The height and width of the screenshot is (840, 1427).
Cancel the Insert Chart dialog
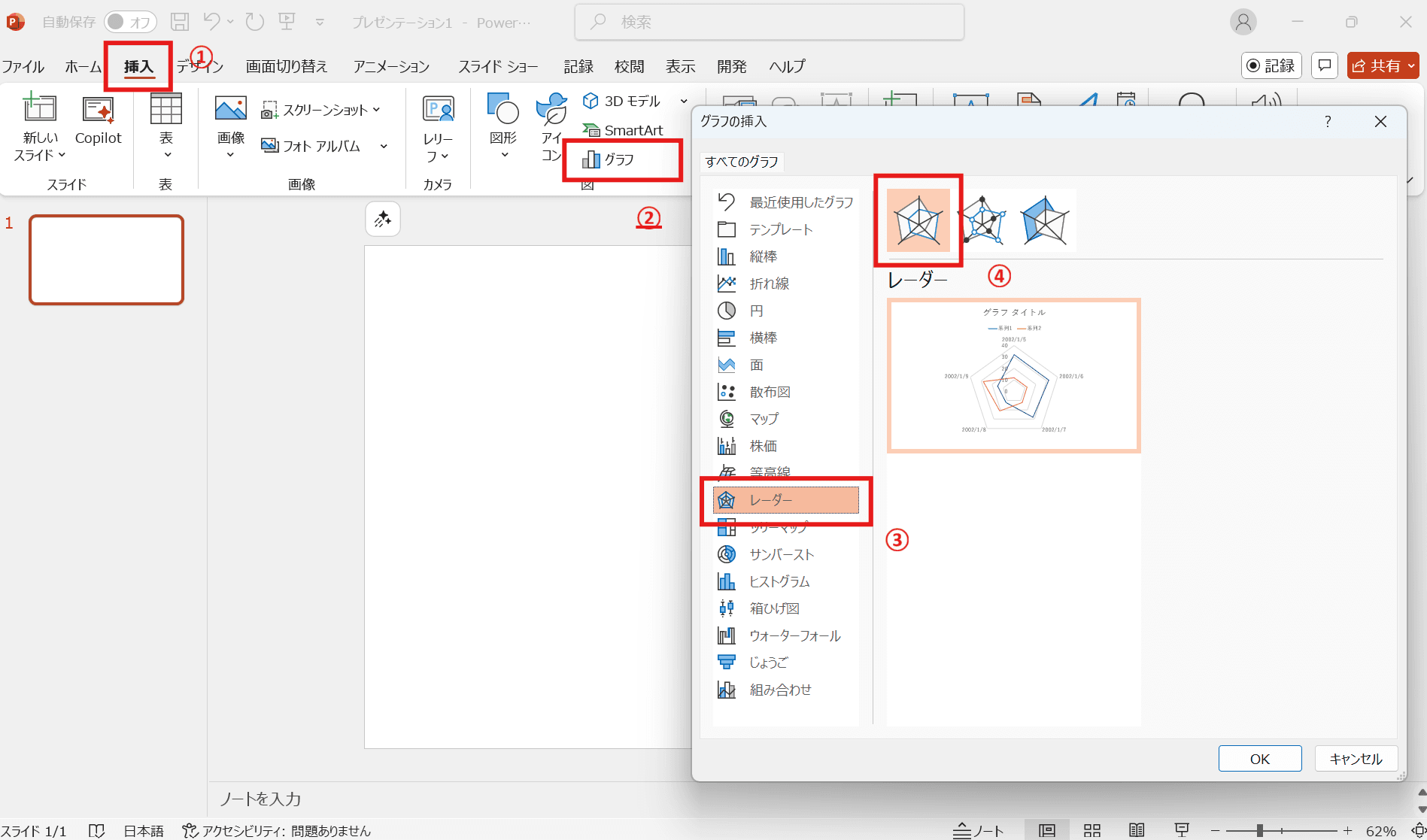1356,759
